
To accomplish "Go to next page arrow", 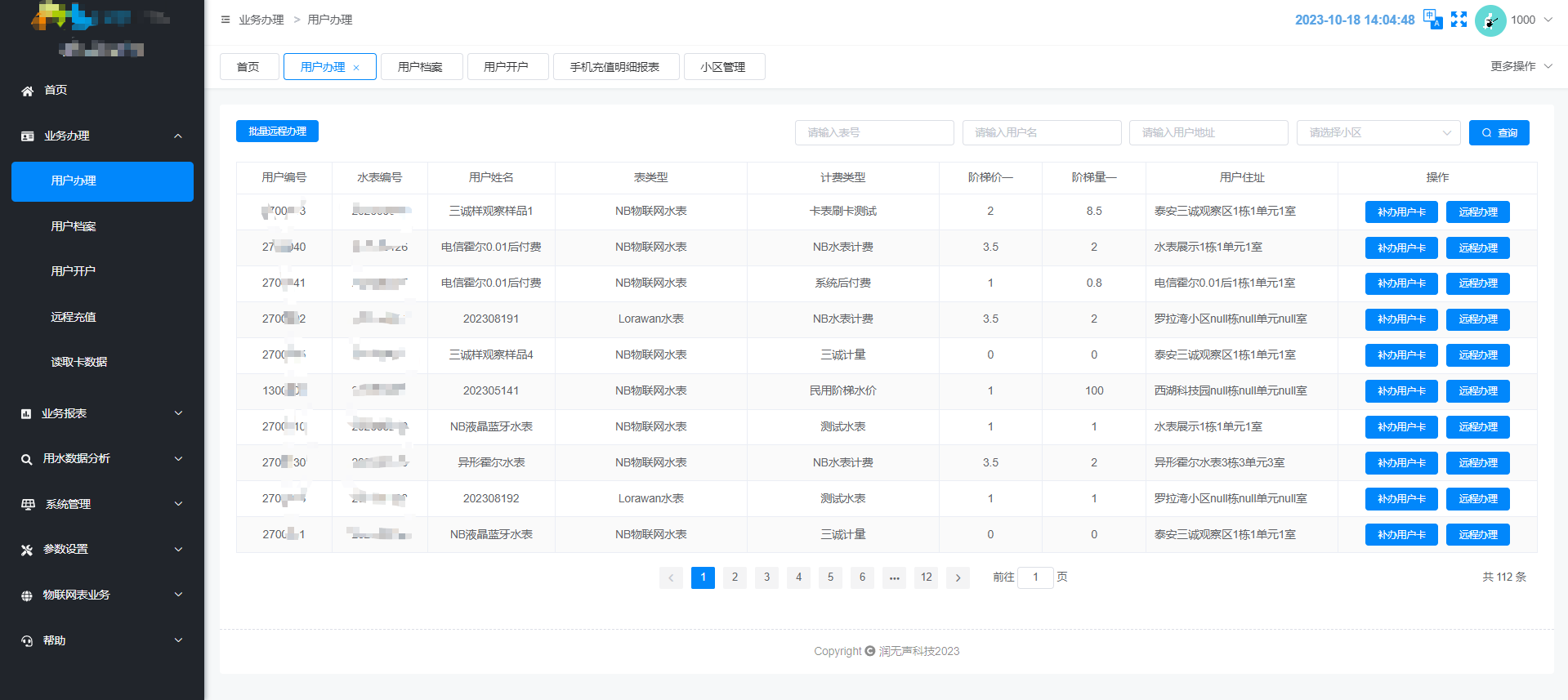I will click(x=958, y=577).
